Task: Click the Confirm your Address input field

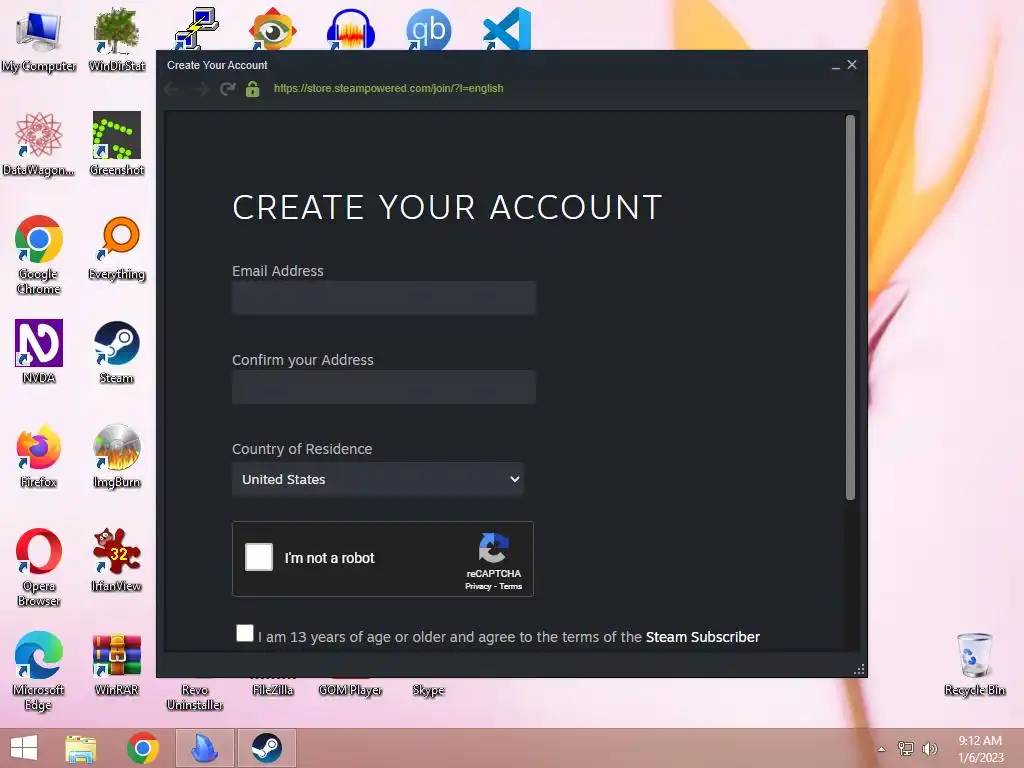Action: pos(384,387)
